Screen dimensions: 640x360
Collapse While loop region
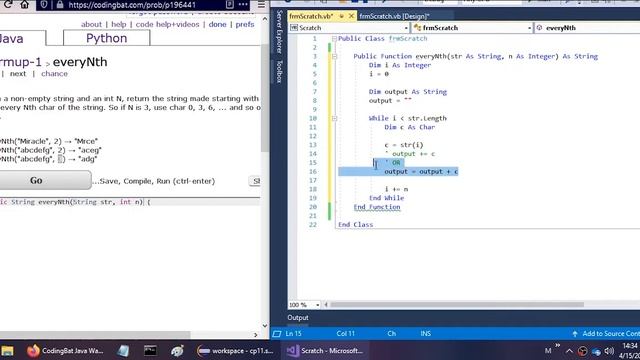334,118
